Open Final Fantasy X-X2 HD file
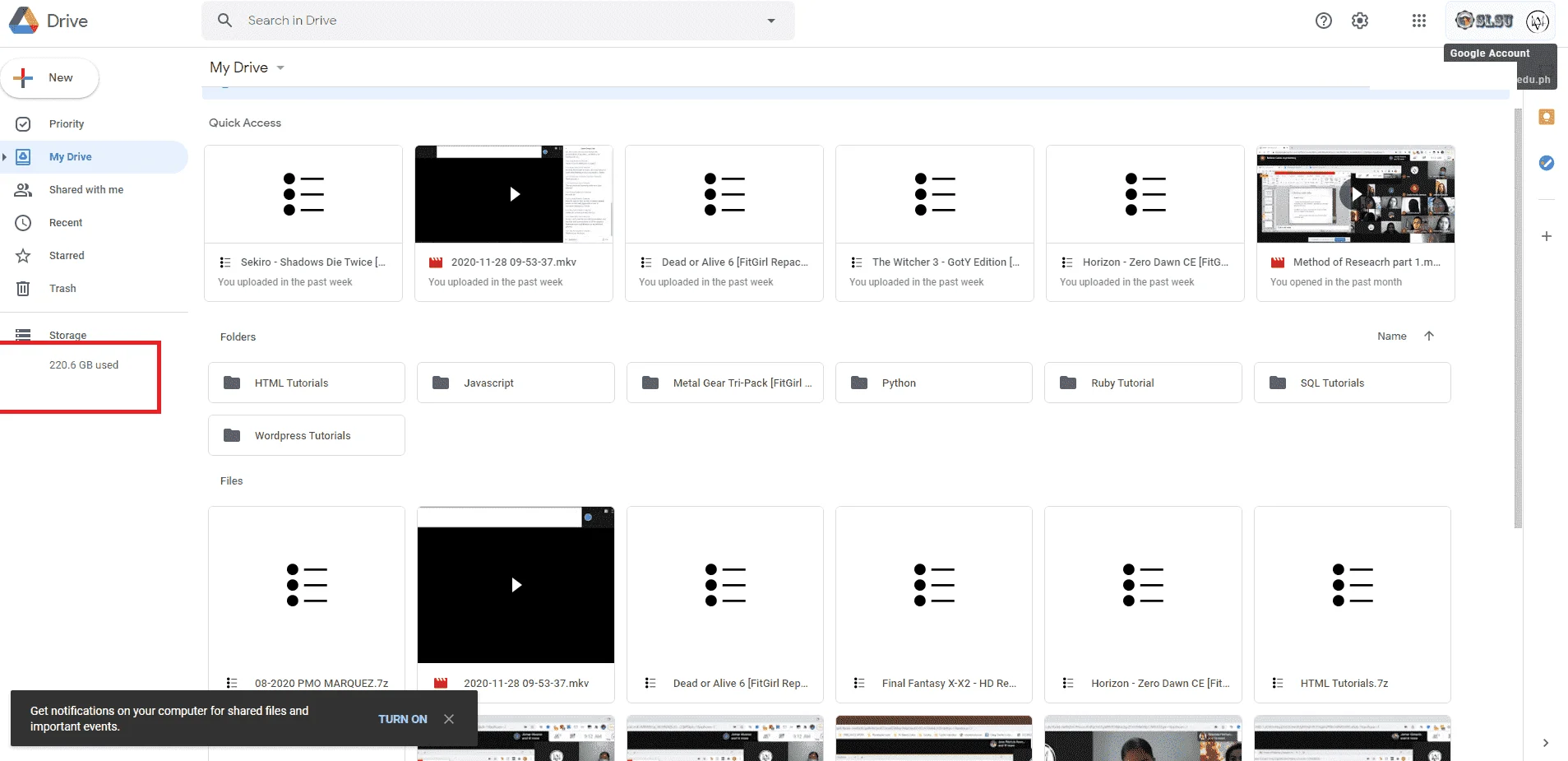The image size is (1568, 761). click(x=934, y=605)
